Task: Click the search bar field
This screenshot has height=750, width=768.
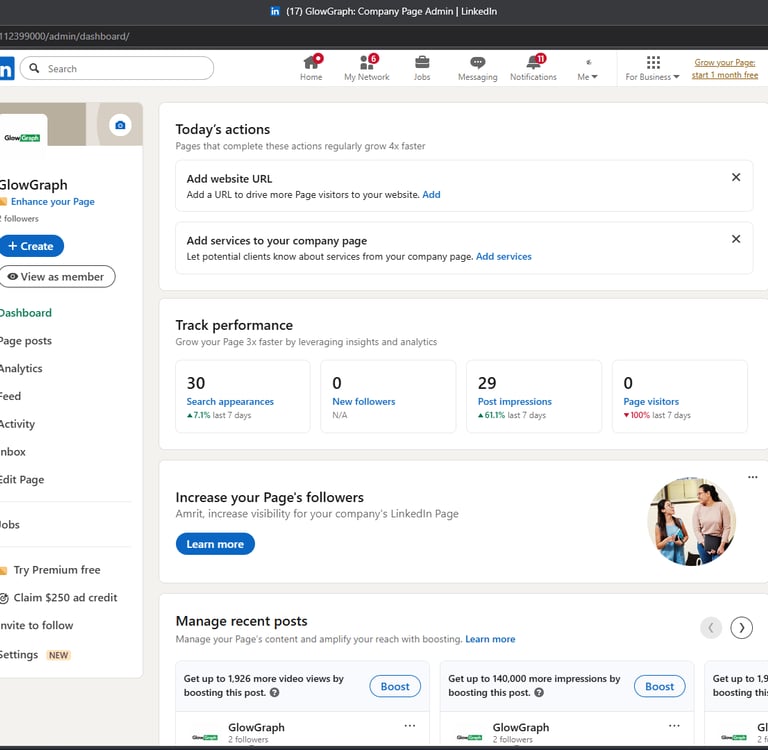Action: pyautogui.click(x=117, y=69)
